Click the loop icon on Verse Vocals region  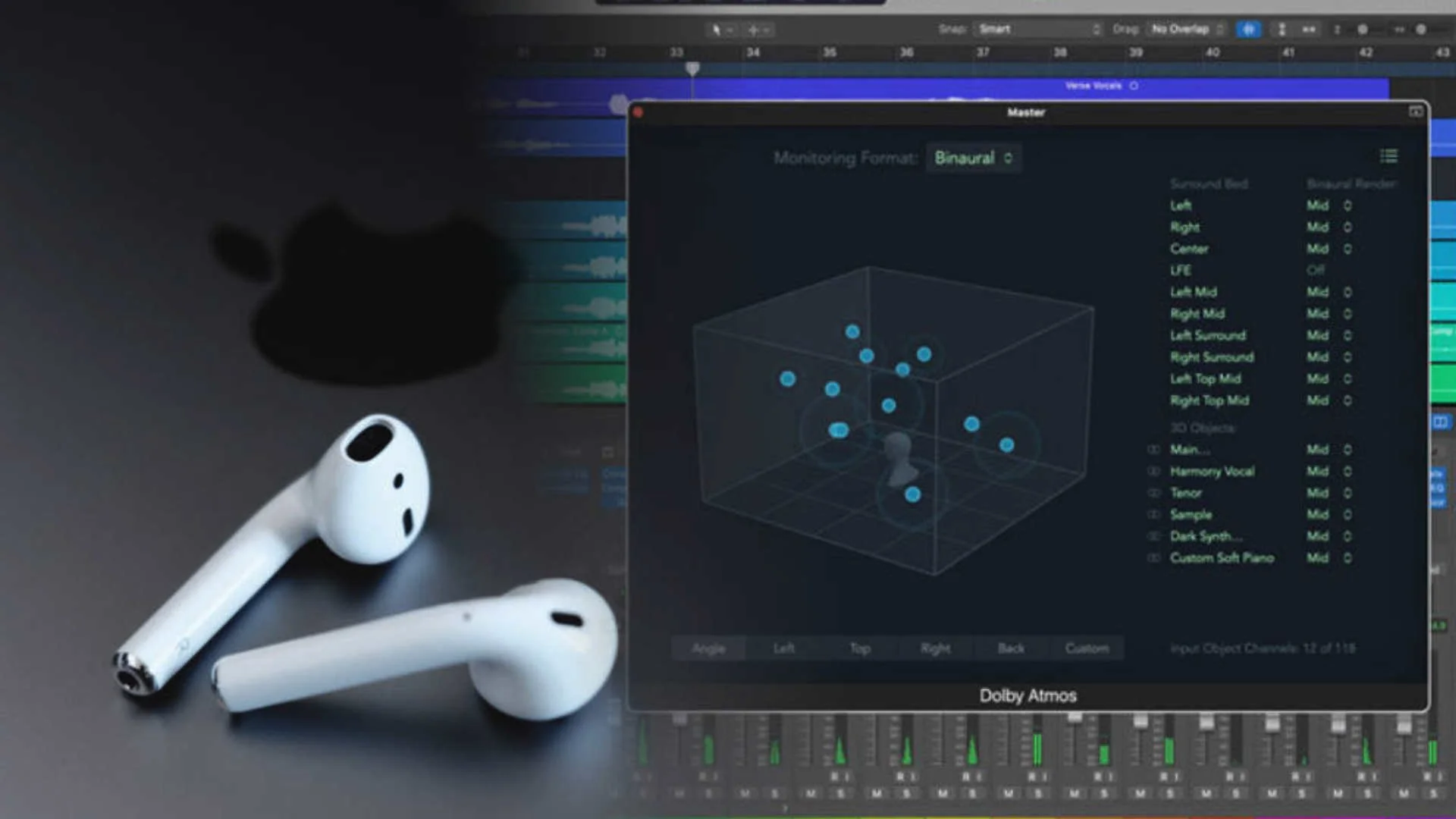click(1134, 86)
